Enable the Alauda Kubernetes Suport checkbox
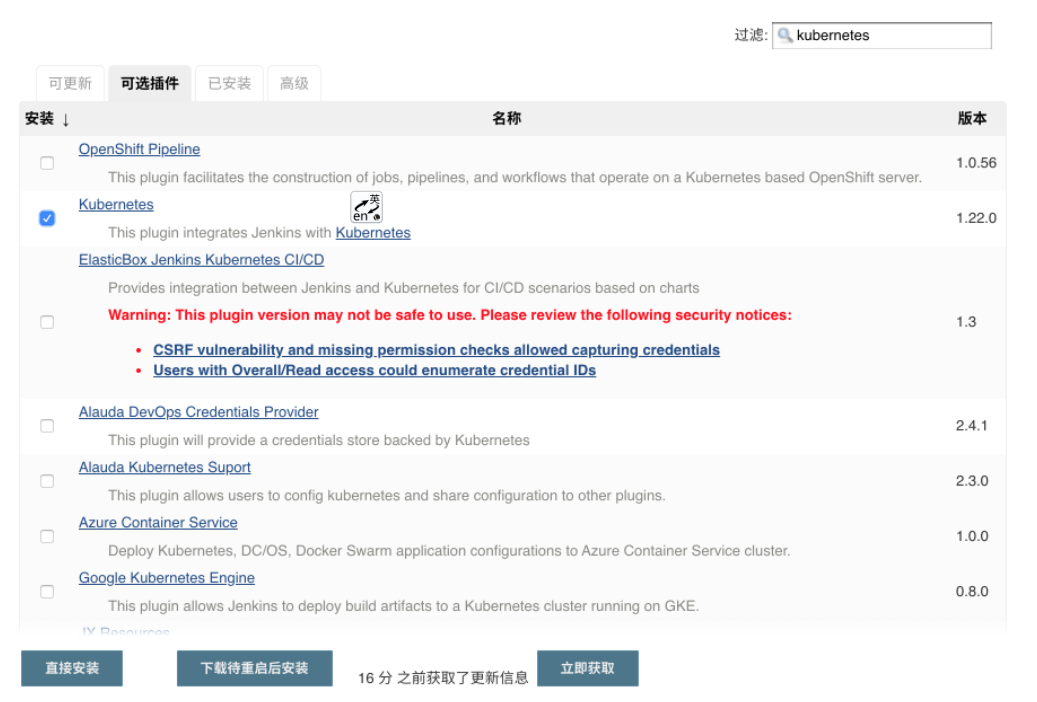The height and width of the screenshot is (702, 1037). [x=47, y=480]
